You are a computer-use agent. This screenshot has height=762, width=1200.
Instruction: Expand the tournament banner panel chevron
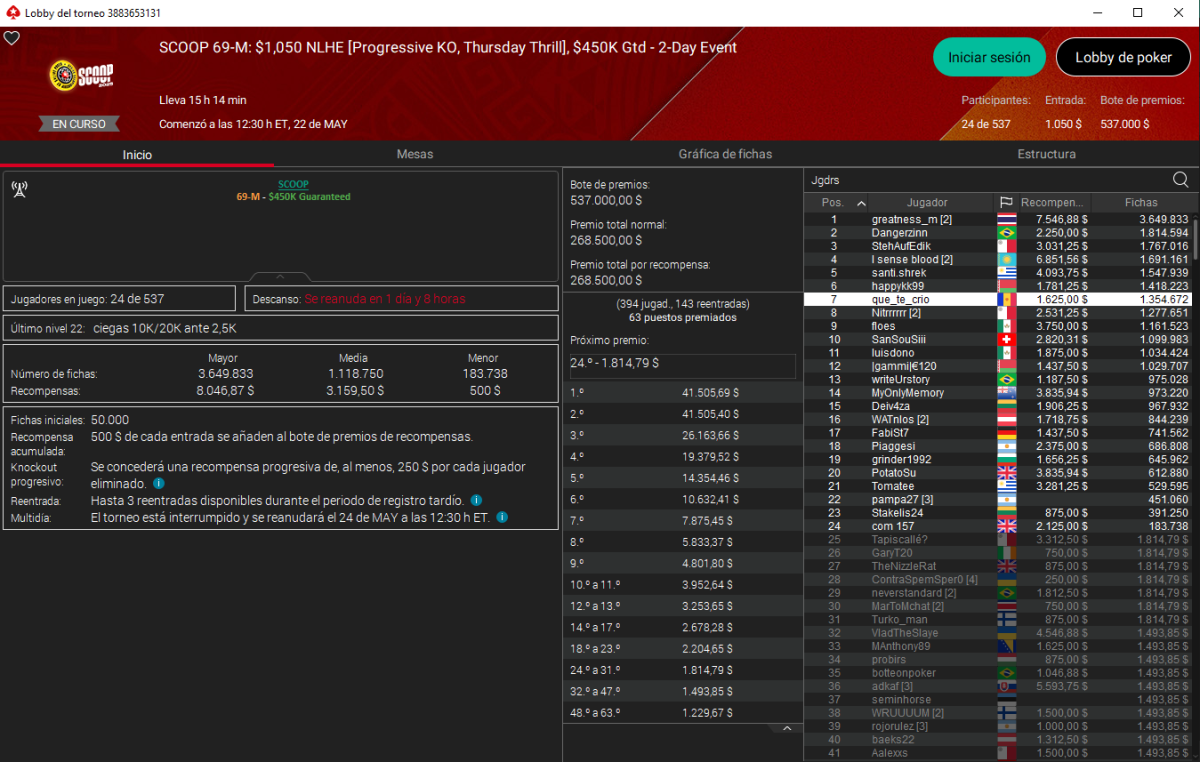coord(280,276)
